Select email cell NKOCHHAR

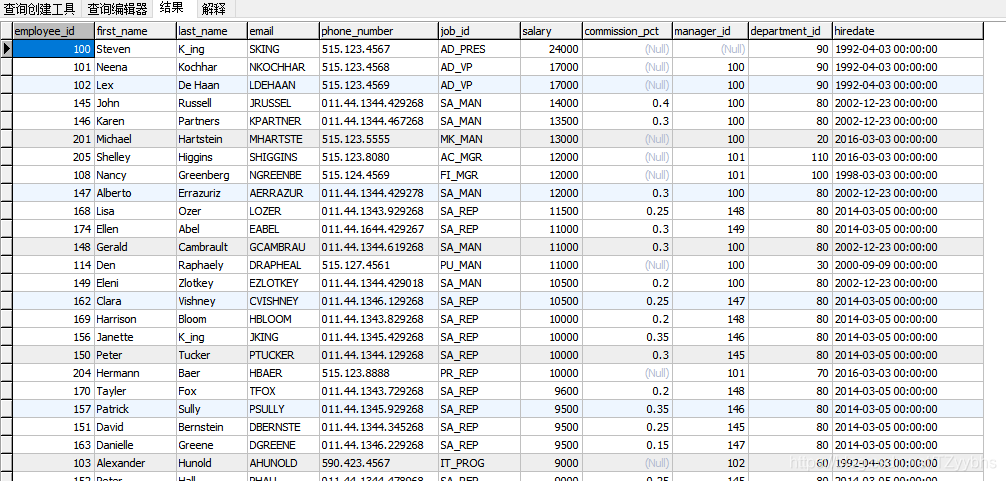[x=283, y=67]
